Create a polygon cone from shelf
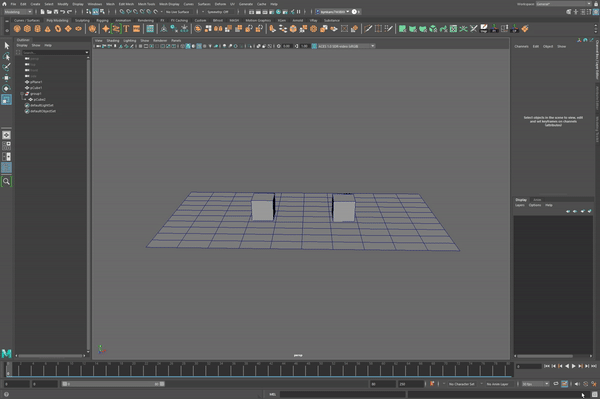The height and width of the screenshot is (399, 600). click(47, 29)
